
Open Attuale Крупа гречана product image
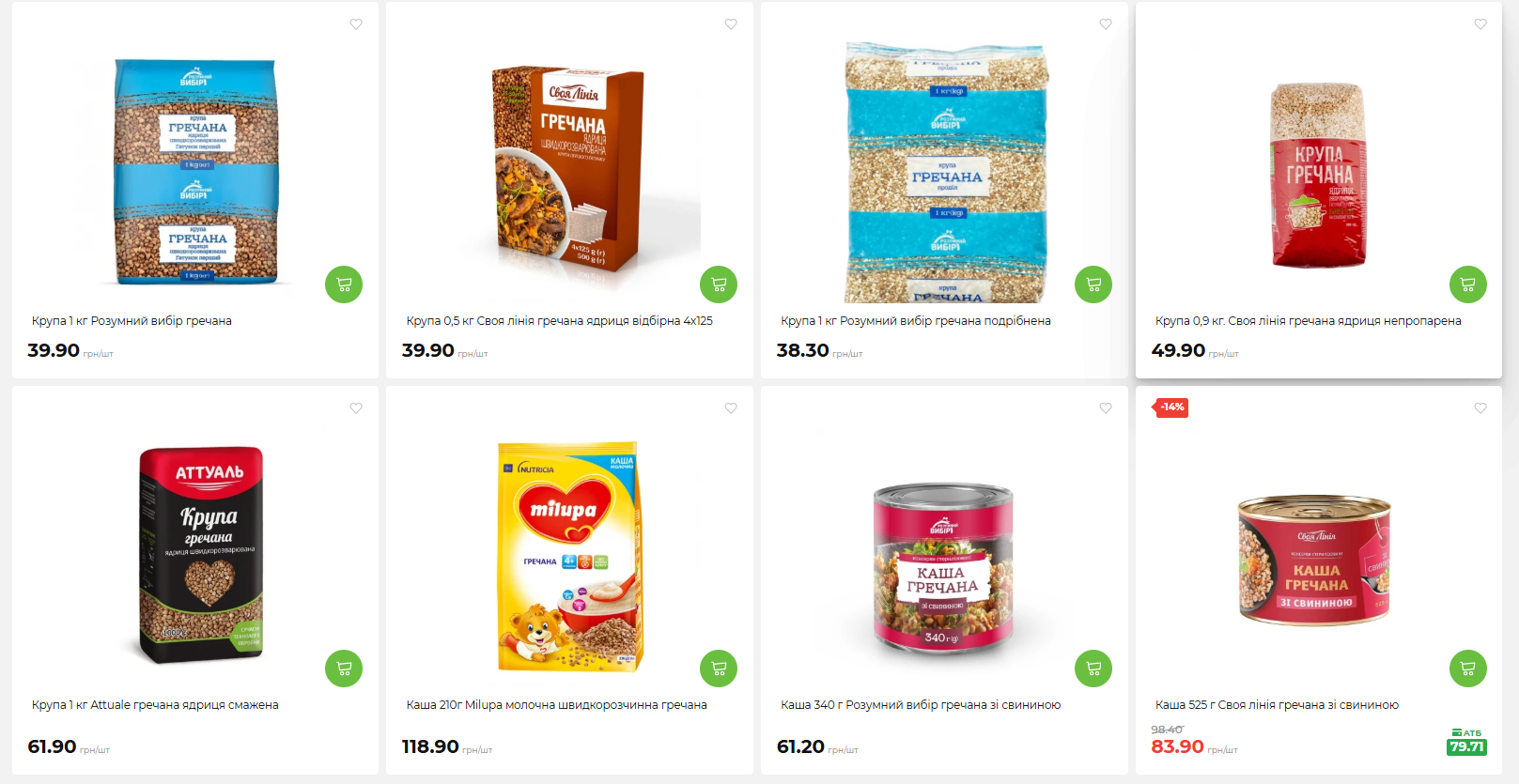click(x=201, y=554)
